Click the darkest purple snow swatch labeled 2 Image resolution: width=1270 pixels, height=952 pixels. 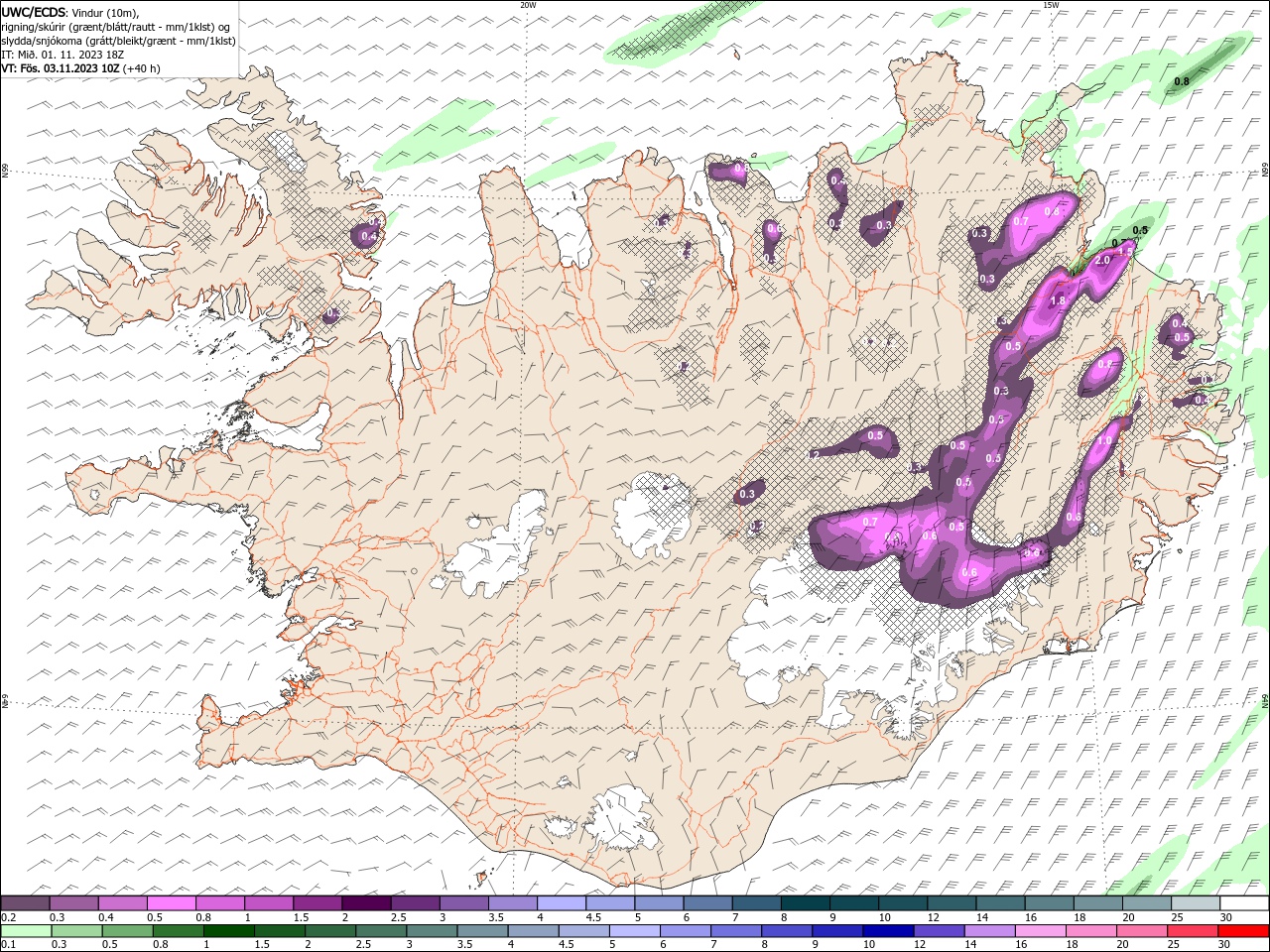[366, 903]
